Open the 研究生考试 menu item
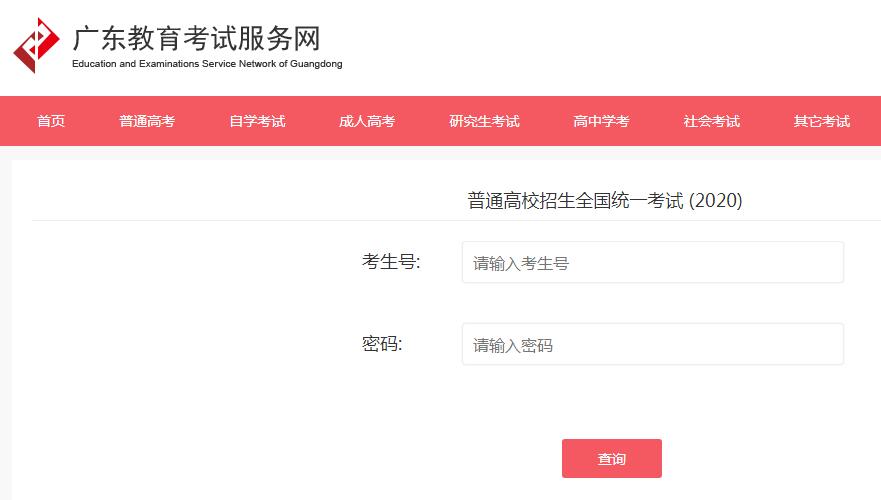The width and height of the screenshot is (881, 500). click(484, 121)
